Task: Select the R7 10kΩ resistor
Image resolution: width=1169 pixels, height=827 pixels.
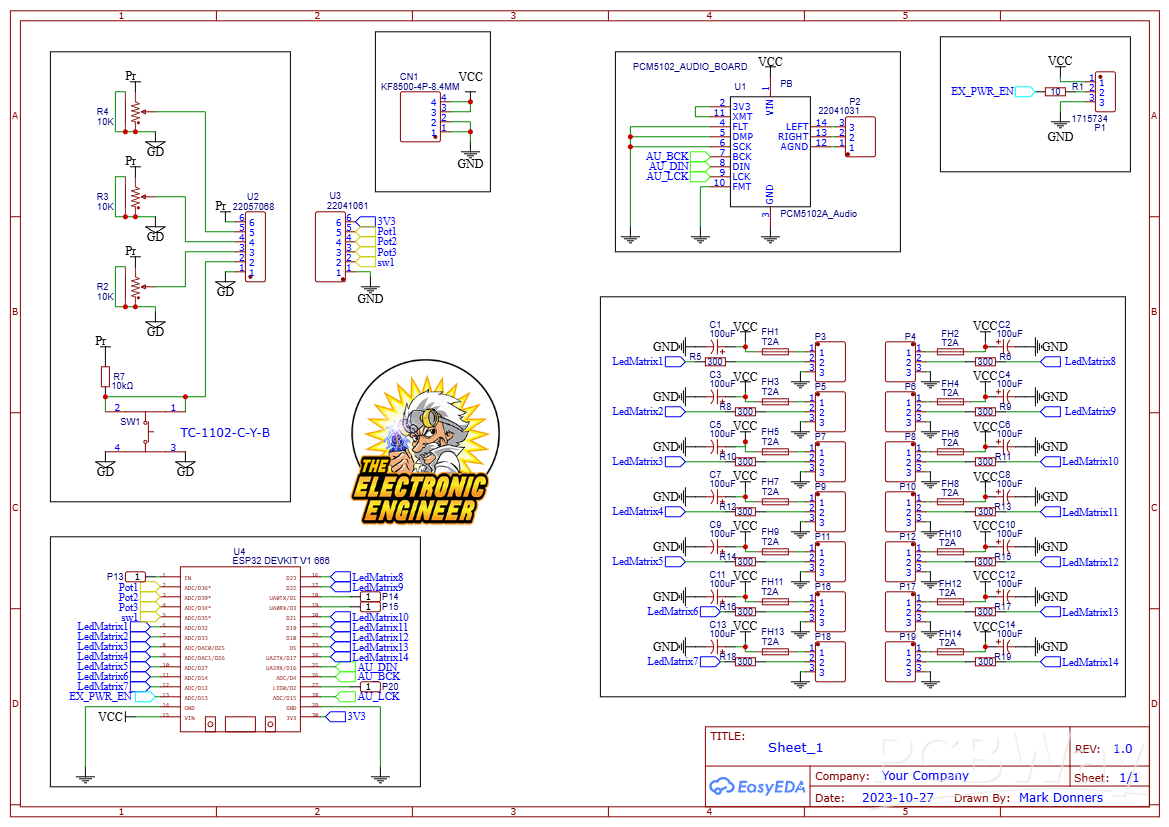Action: tap(105, 377)
